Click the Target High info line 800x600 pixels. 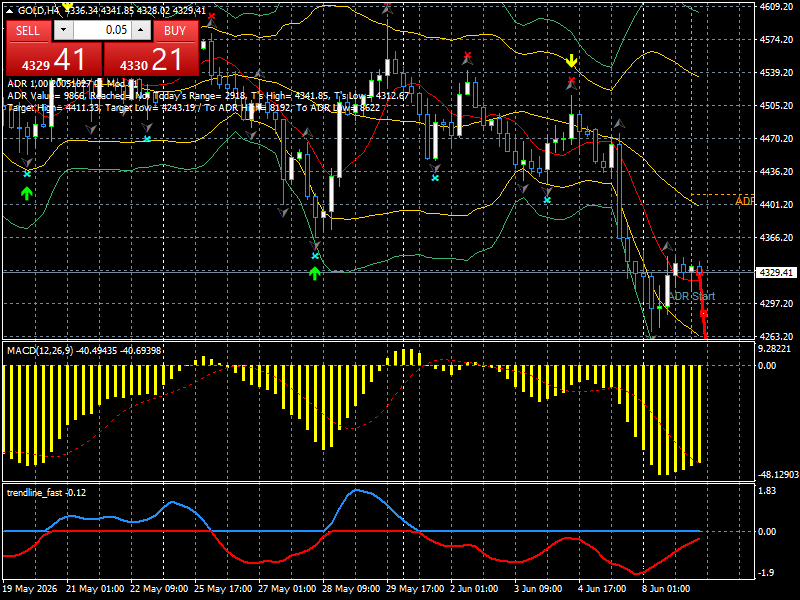[193, 108]
